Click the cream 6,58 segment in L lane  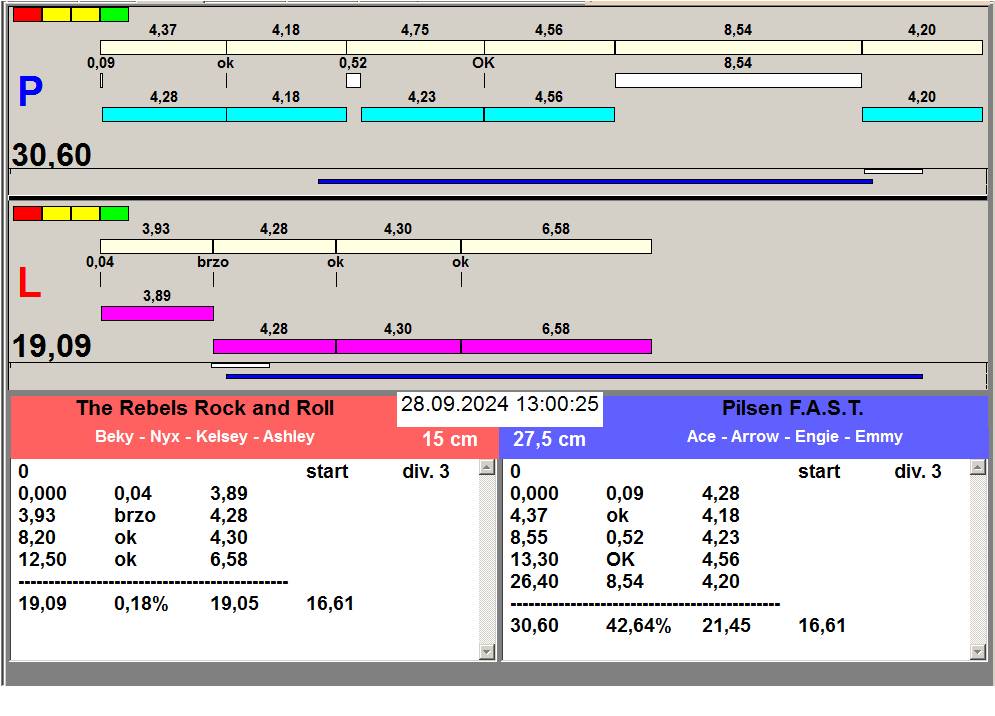click(x=556, y=246)
